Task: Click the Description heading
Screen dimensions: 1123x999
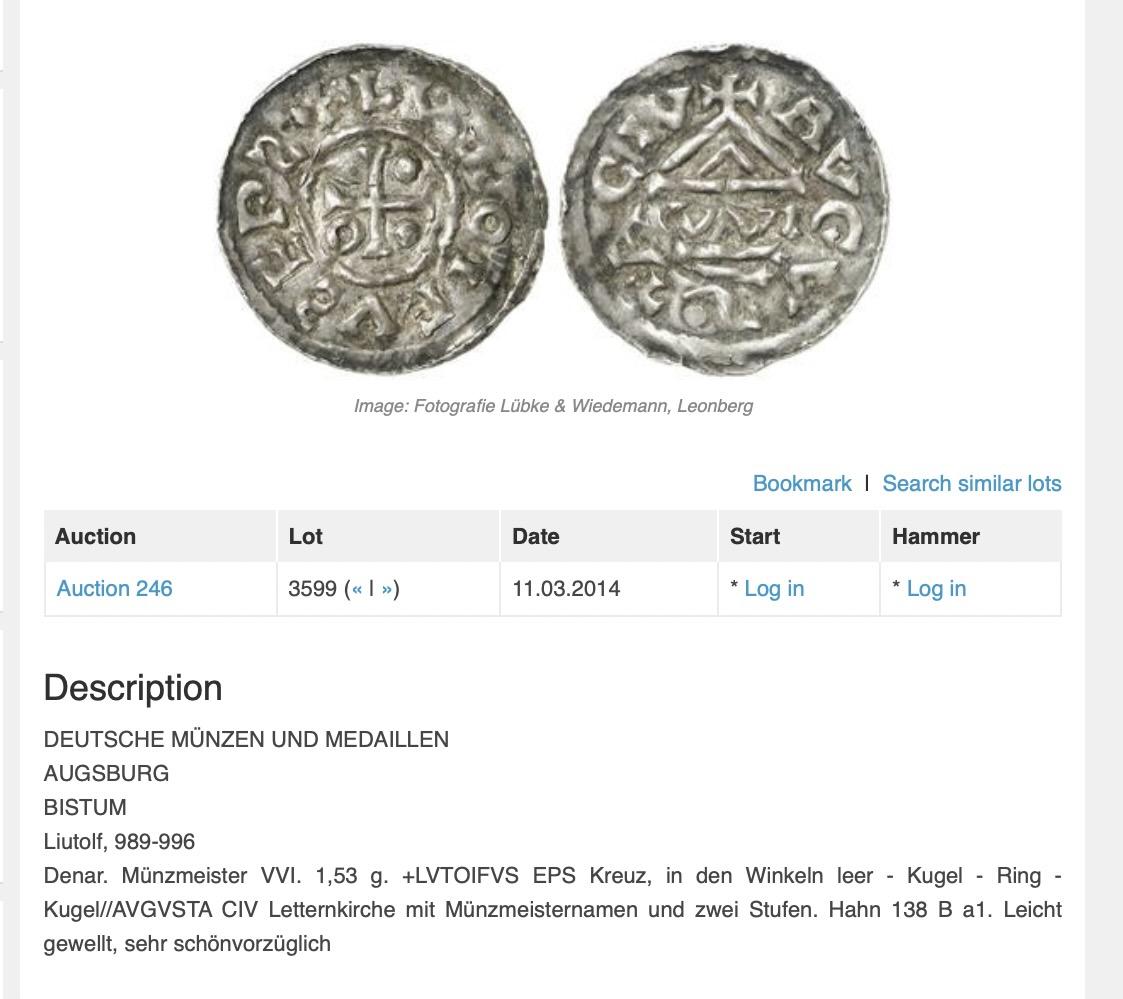Action: coord(133,688)
